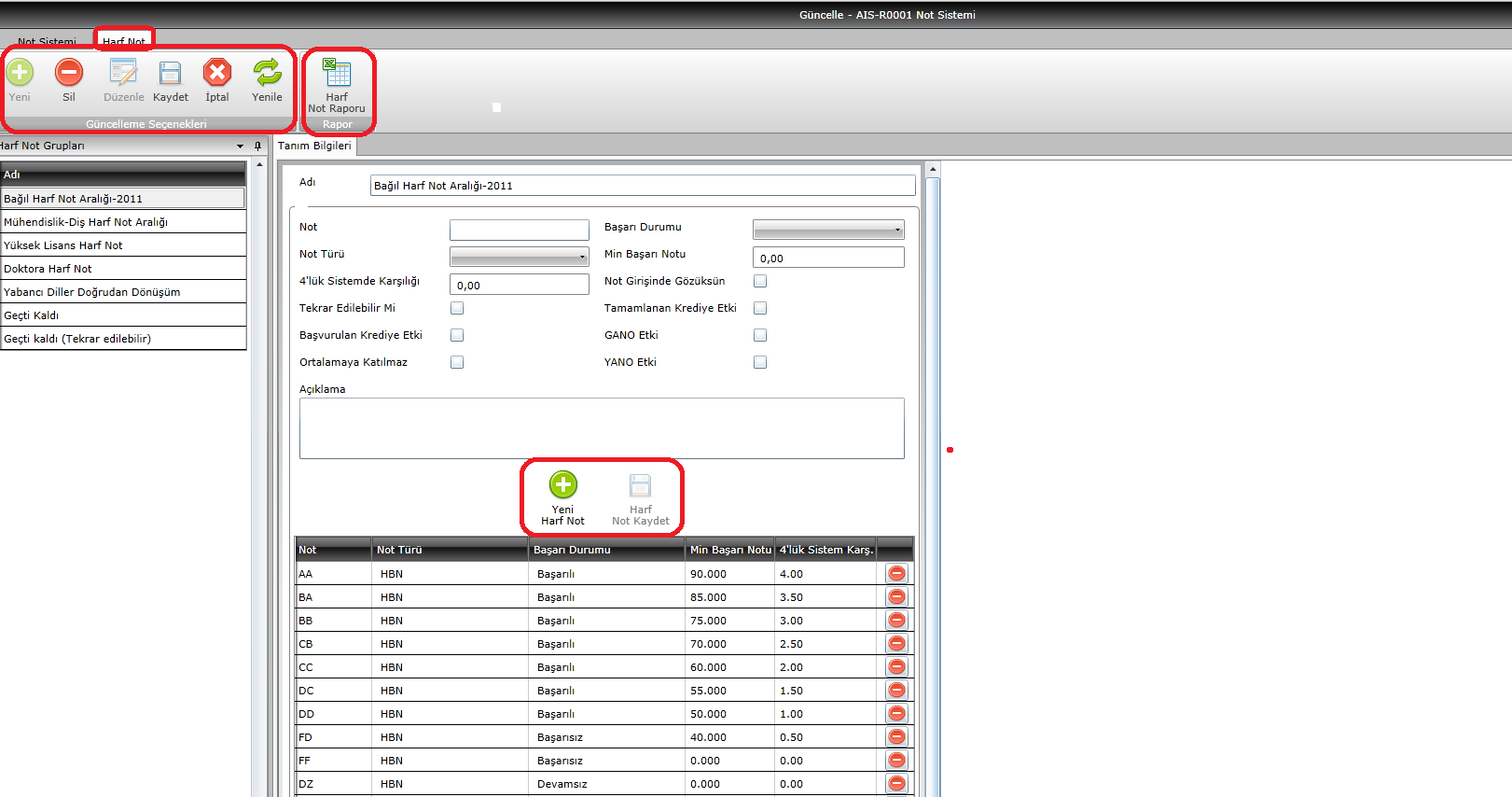The height and width of the screenshot is (797, 1512).
Task: Select Mühendislik-Diş Harf Not Aralığı group
Action: [x=123, y=222]
